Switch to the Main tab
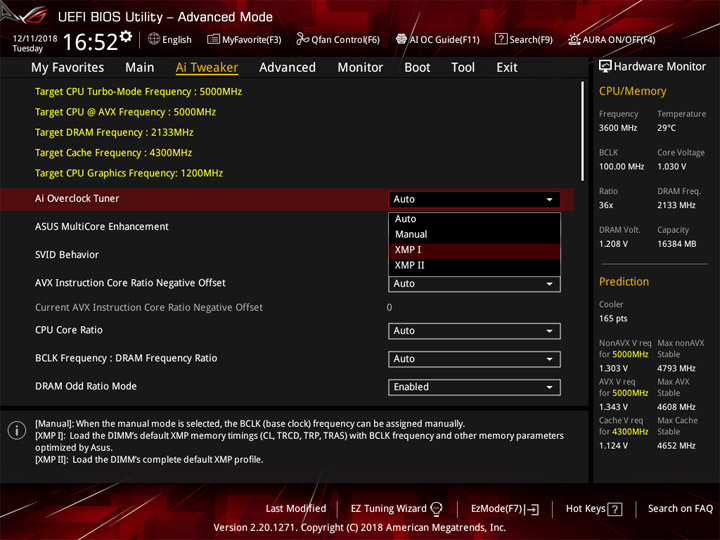 click(x=140, y=68)
